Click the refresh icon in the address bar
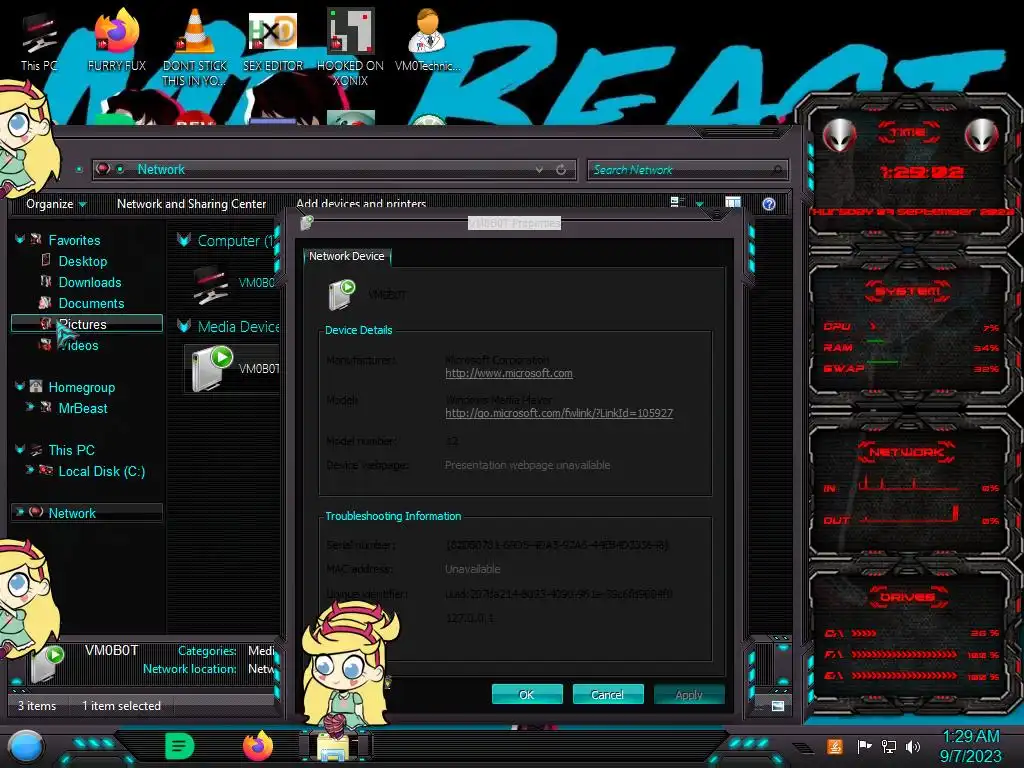 click(561, 170)
